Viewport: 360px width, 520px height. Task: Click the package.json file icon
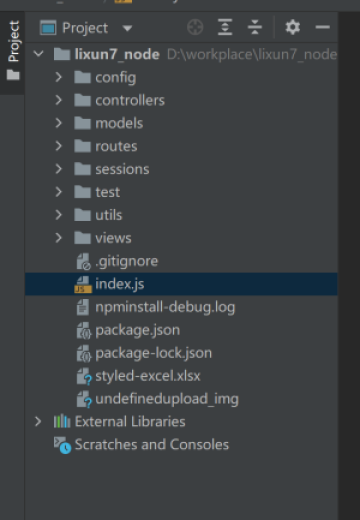pyautogui.click(x=84, y=330)
